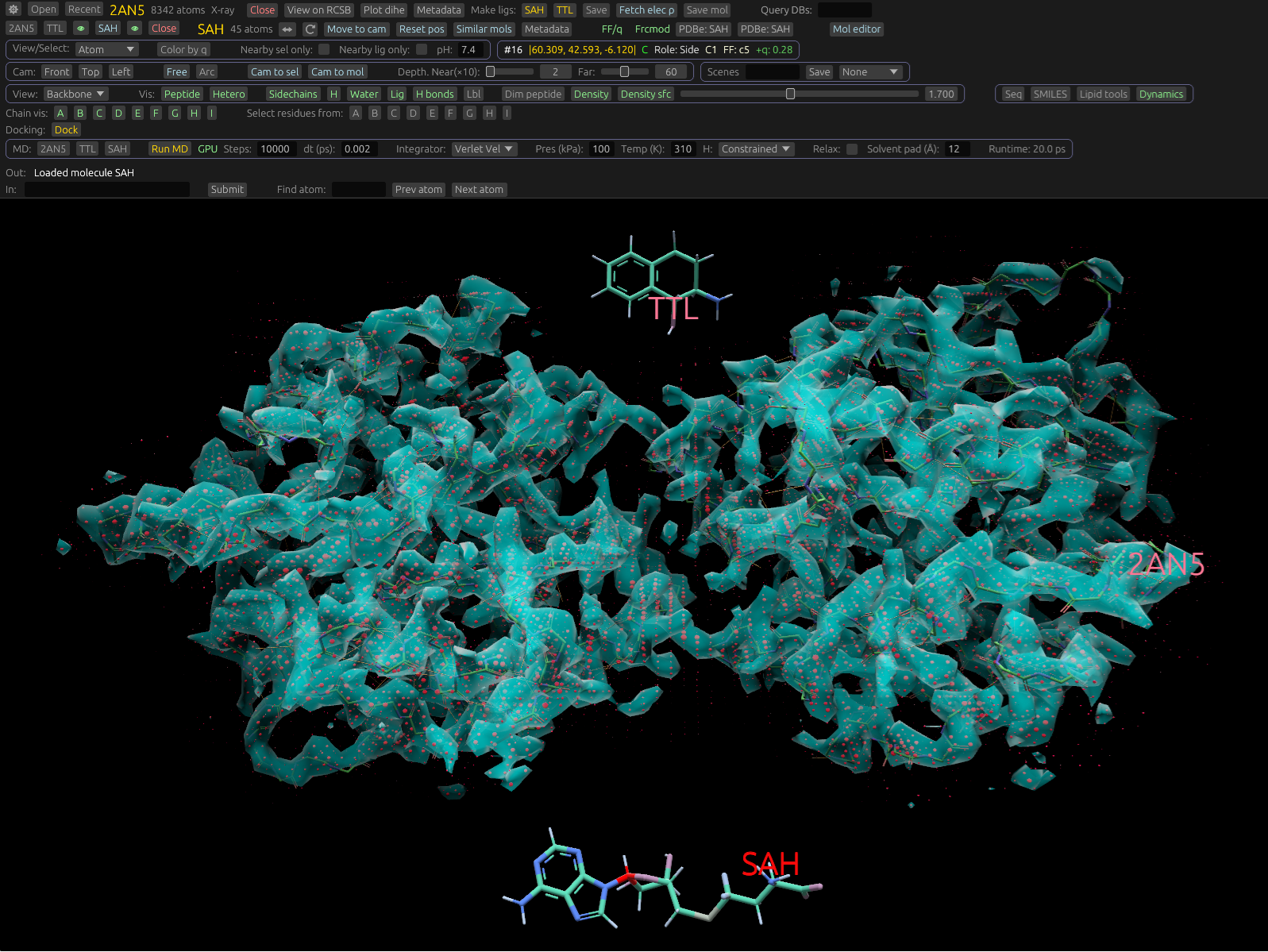Click the density level slider handle
1268x952 pixels.
(790, 94)
